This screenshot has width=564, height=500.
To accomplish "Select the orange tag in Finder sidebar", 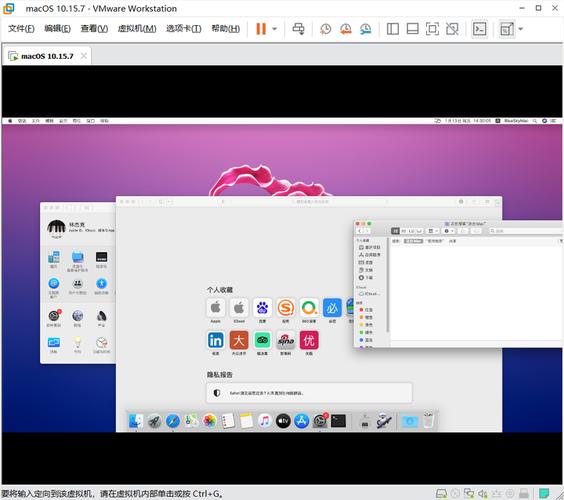I will (366, 317).
